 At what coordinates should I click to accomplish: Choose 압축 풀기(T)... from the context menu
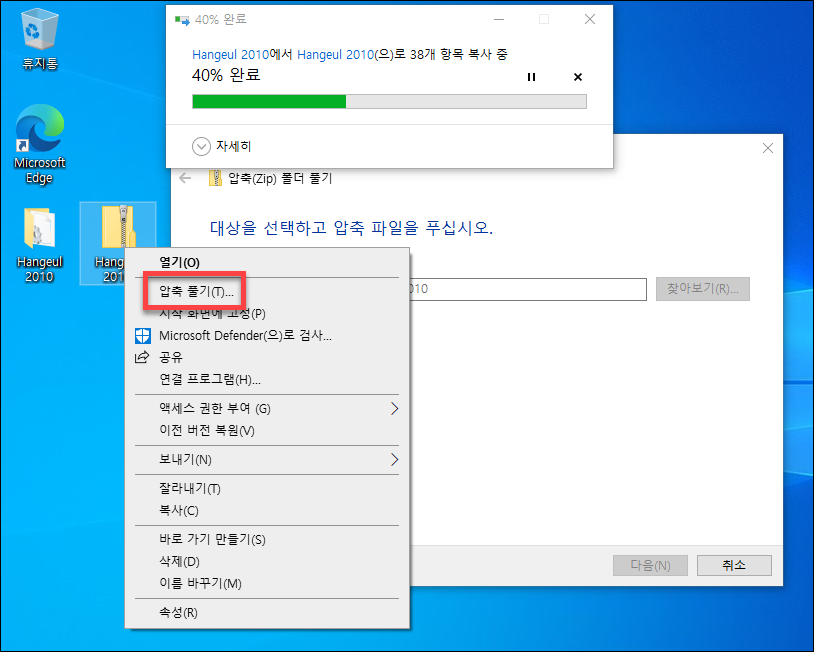pyautogui.click(x=267, y=292)
